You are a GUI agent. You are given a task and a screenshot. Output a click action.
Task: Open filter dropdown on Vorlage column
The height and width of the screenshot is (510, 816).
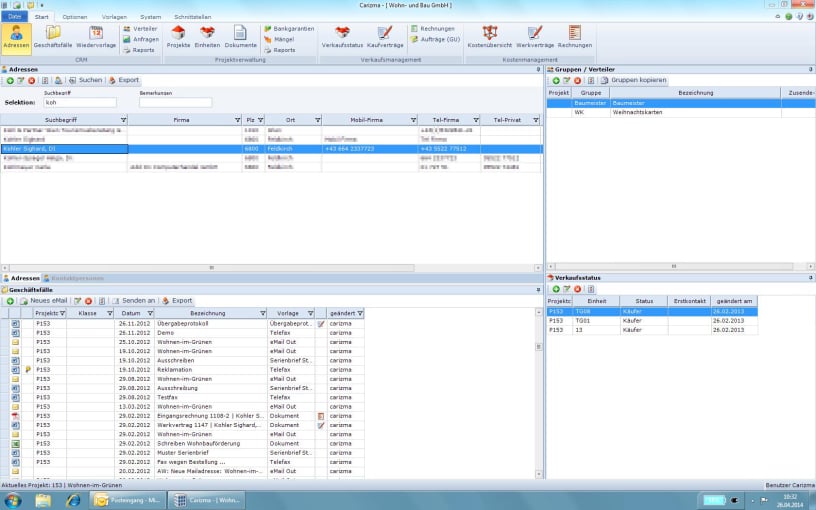(x=309, y=313)
